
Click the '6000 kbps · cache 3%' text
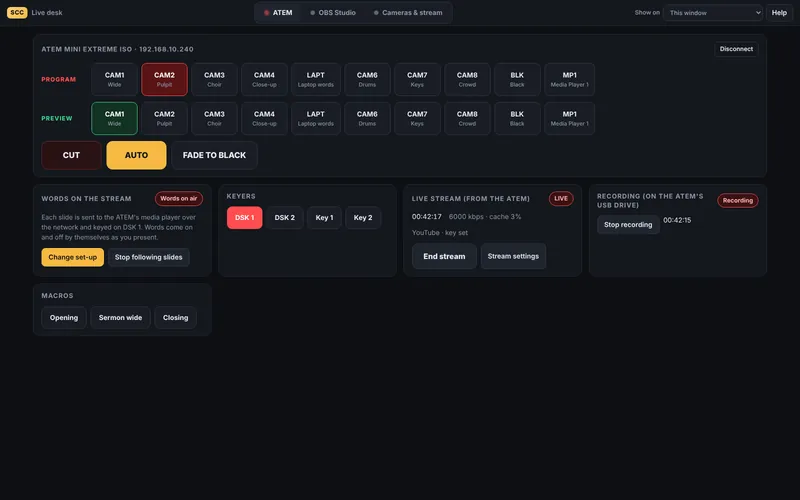485,216
